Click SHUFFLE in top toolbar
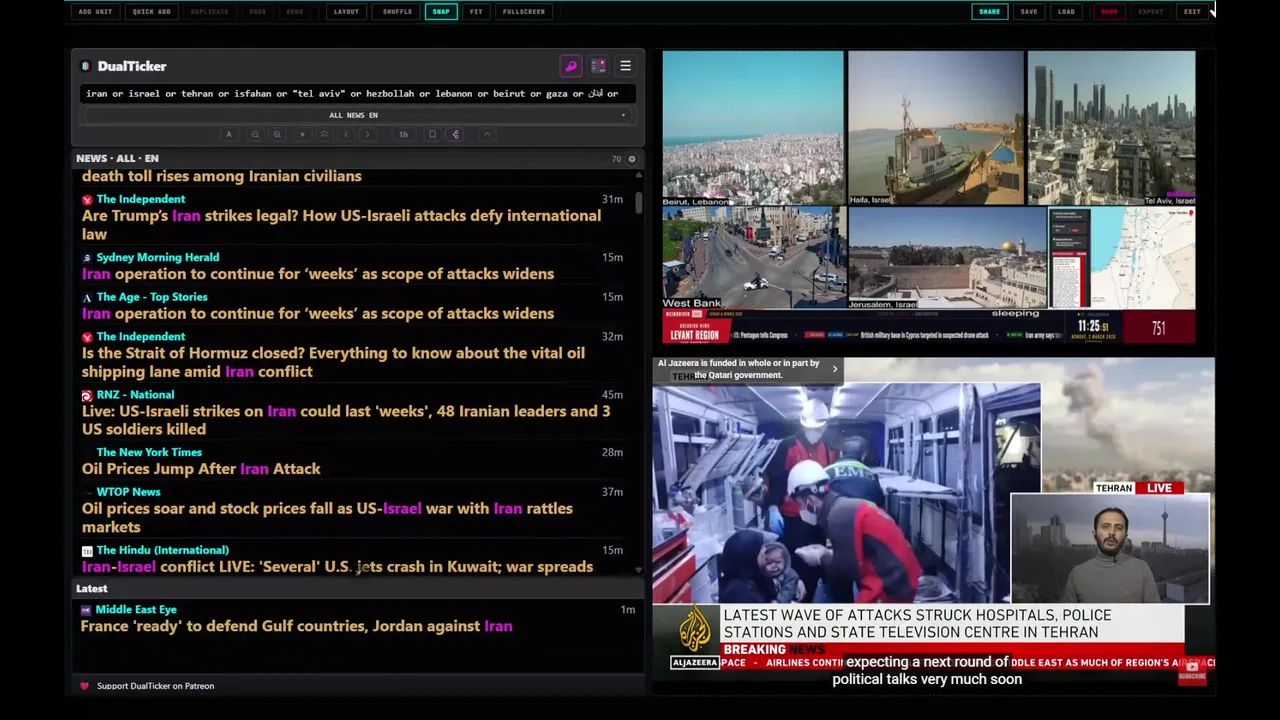The width and height of the screenshot is (1280, 720). coord(397,12)
